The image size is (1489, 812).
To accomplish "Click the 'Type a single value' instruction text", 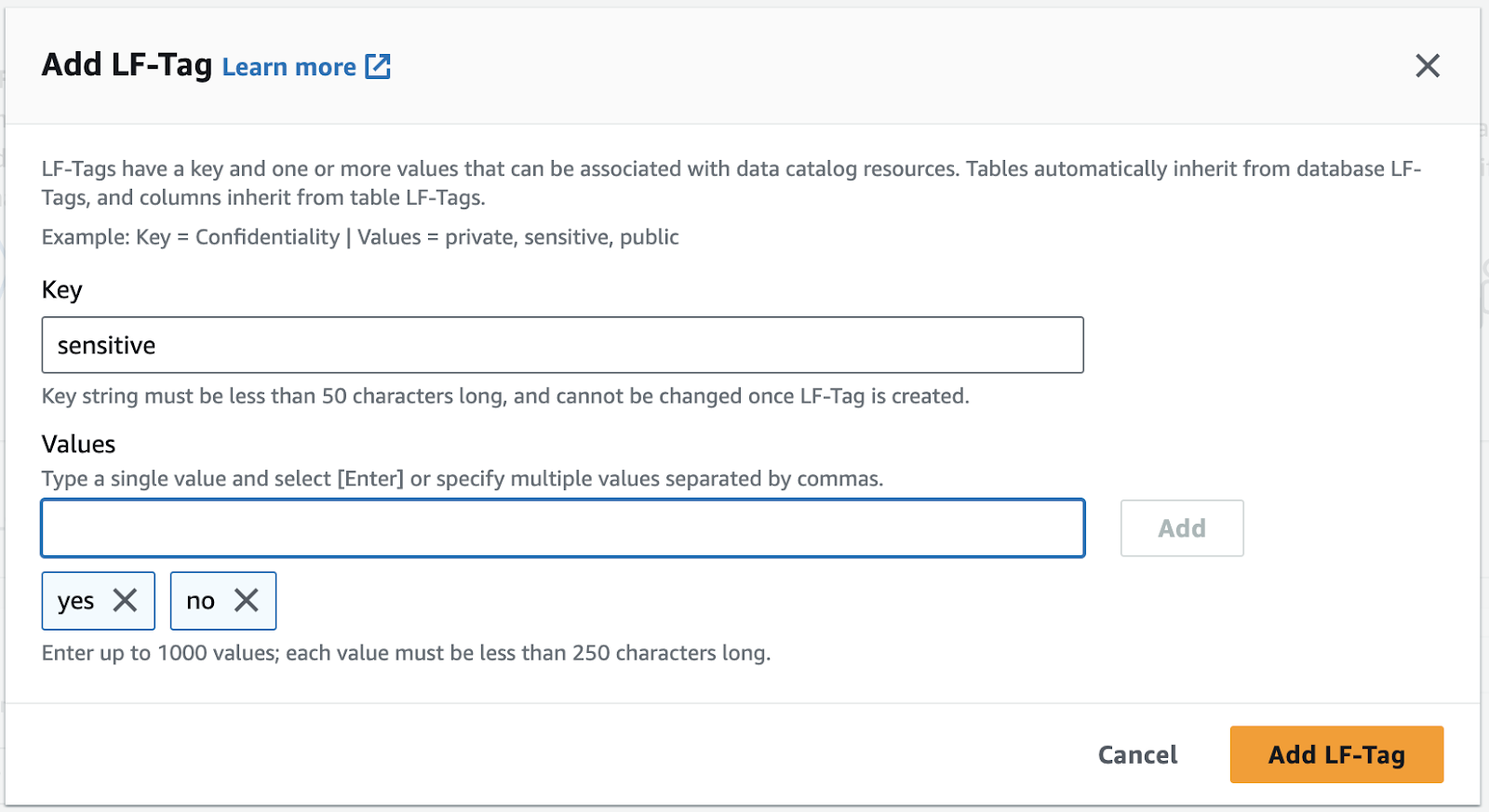I will pos(463,479).
